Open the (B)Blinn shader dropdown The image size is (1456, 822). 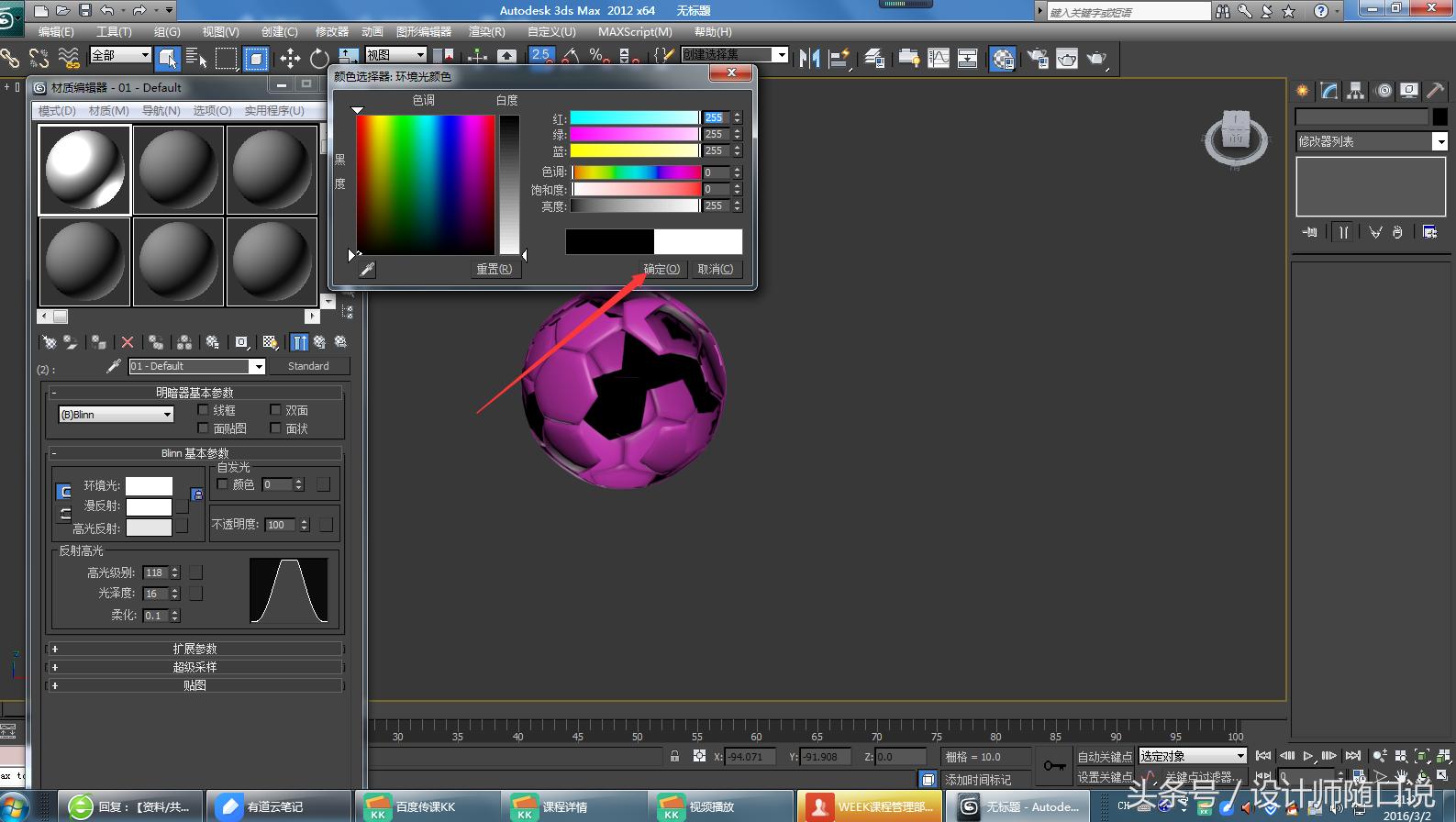click(x=116, y=415)
